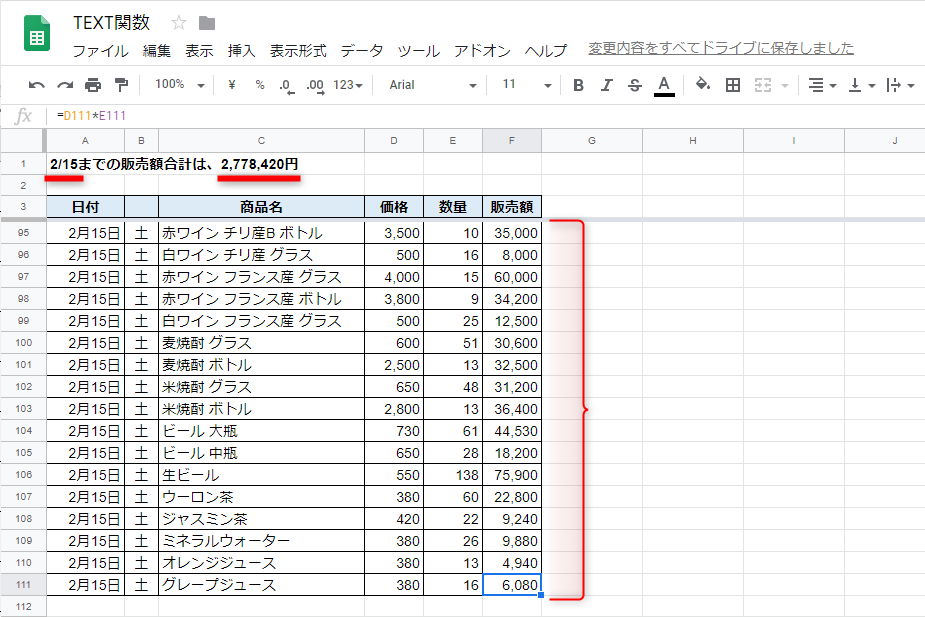This screenshot has height=617, width=925.
Task: Open the データ menu
Action: tap(364, 51)
